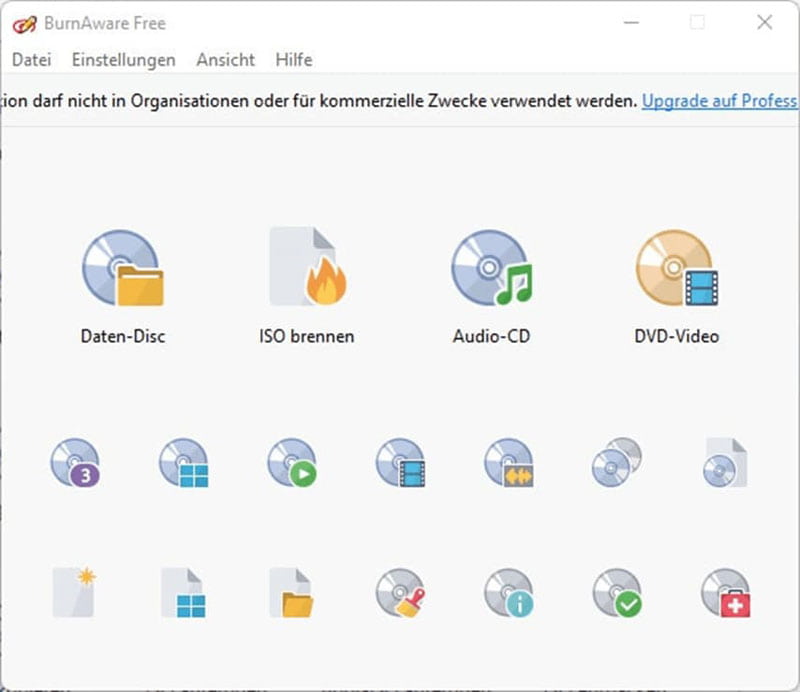Open the copy-to-ISO icon showing disc on document

point(725,462)
